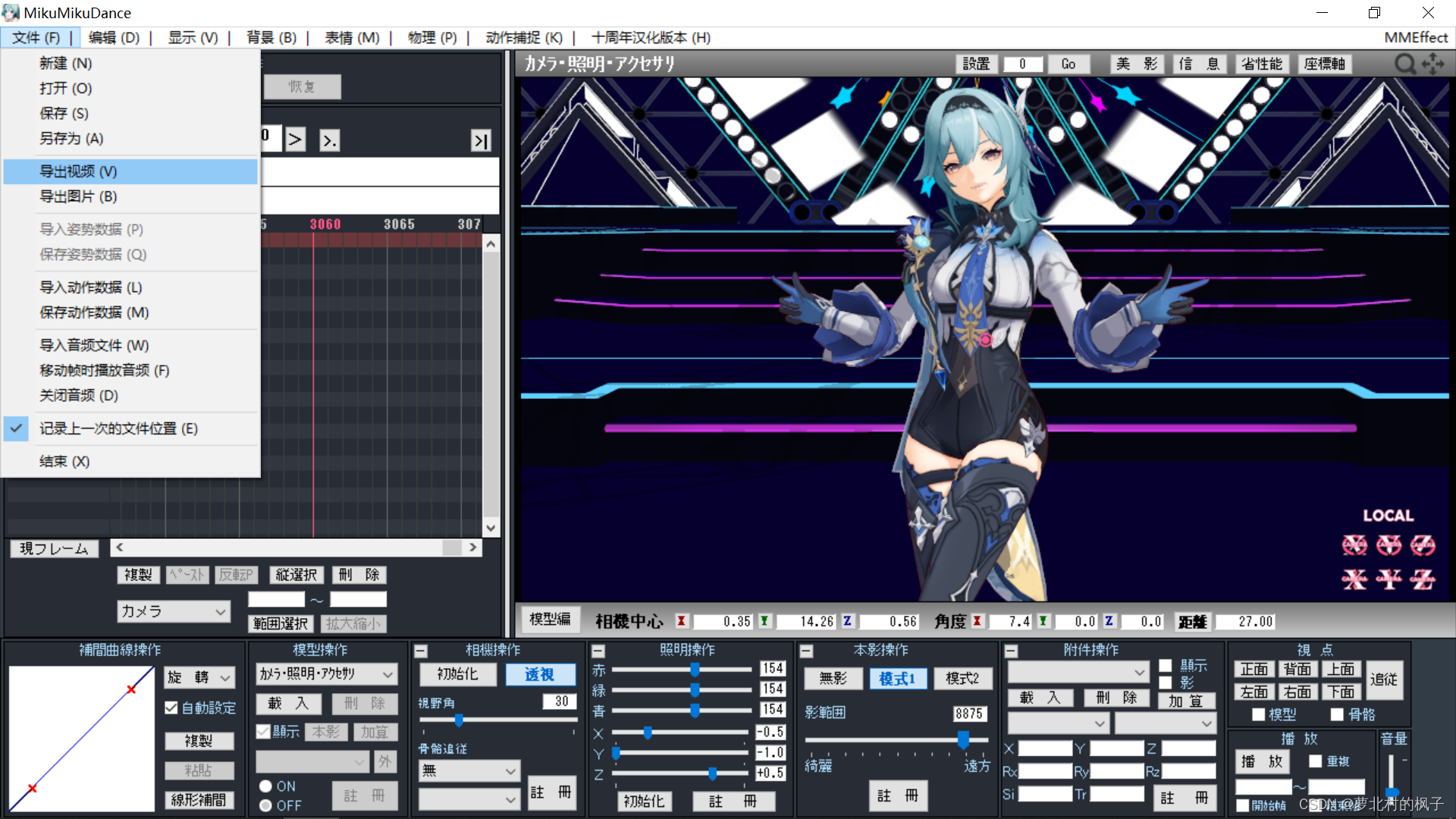Screen dimensions: 1456x819
Task: Click the frame number field next to 設置
Action: 1022,64
